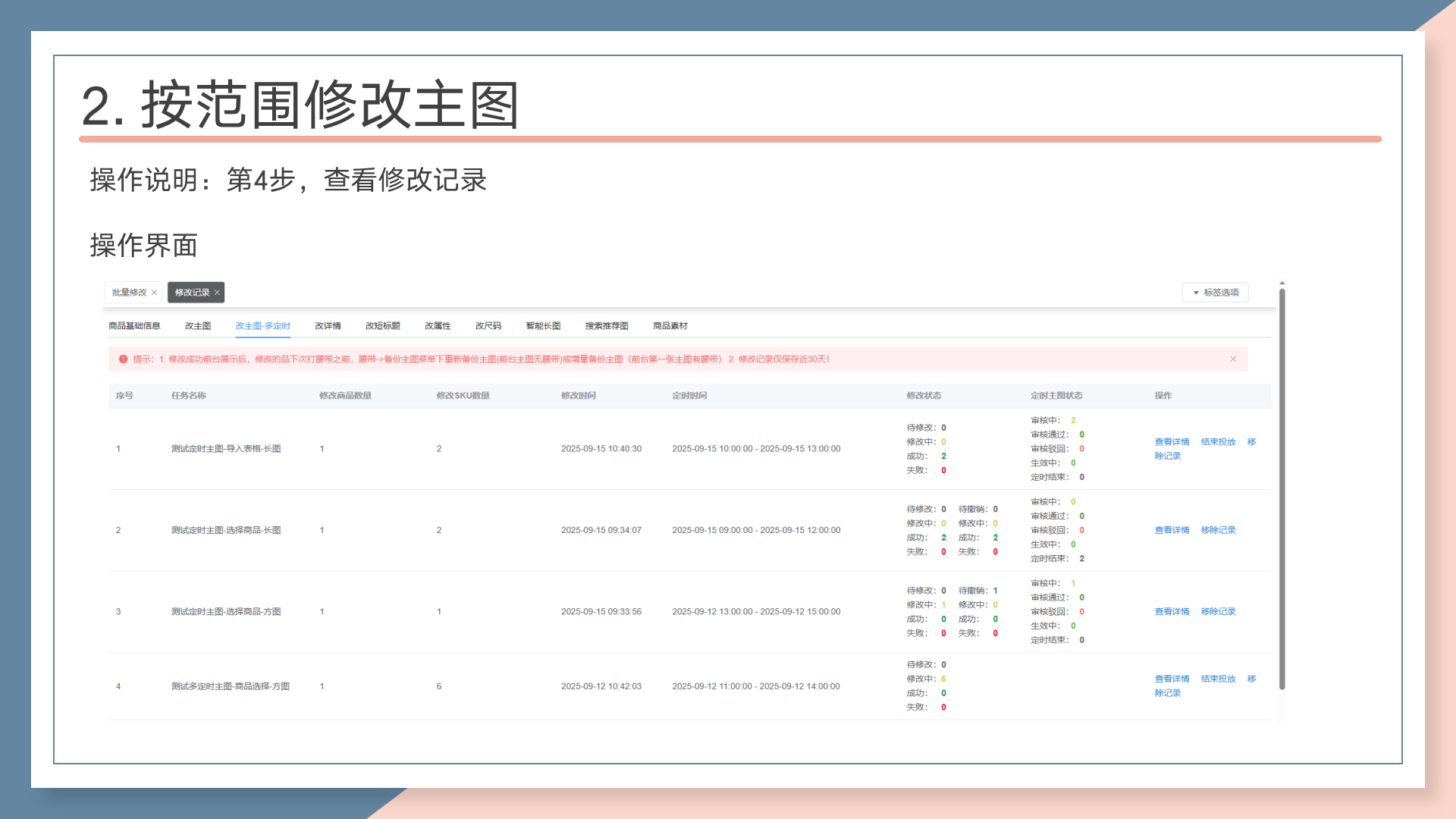This screenshot has width=1456, height=819.
Task: Click 查看详情 for the first record
Action: [x=1172, y=442]
